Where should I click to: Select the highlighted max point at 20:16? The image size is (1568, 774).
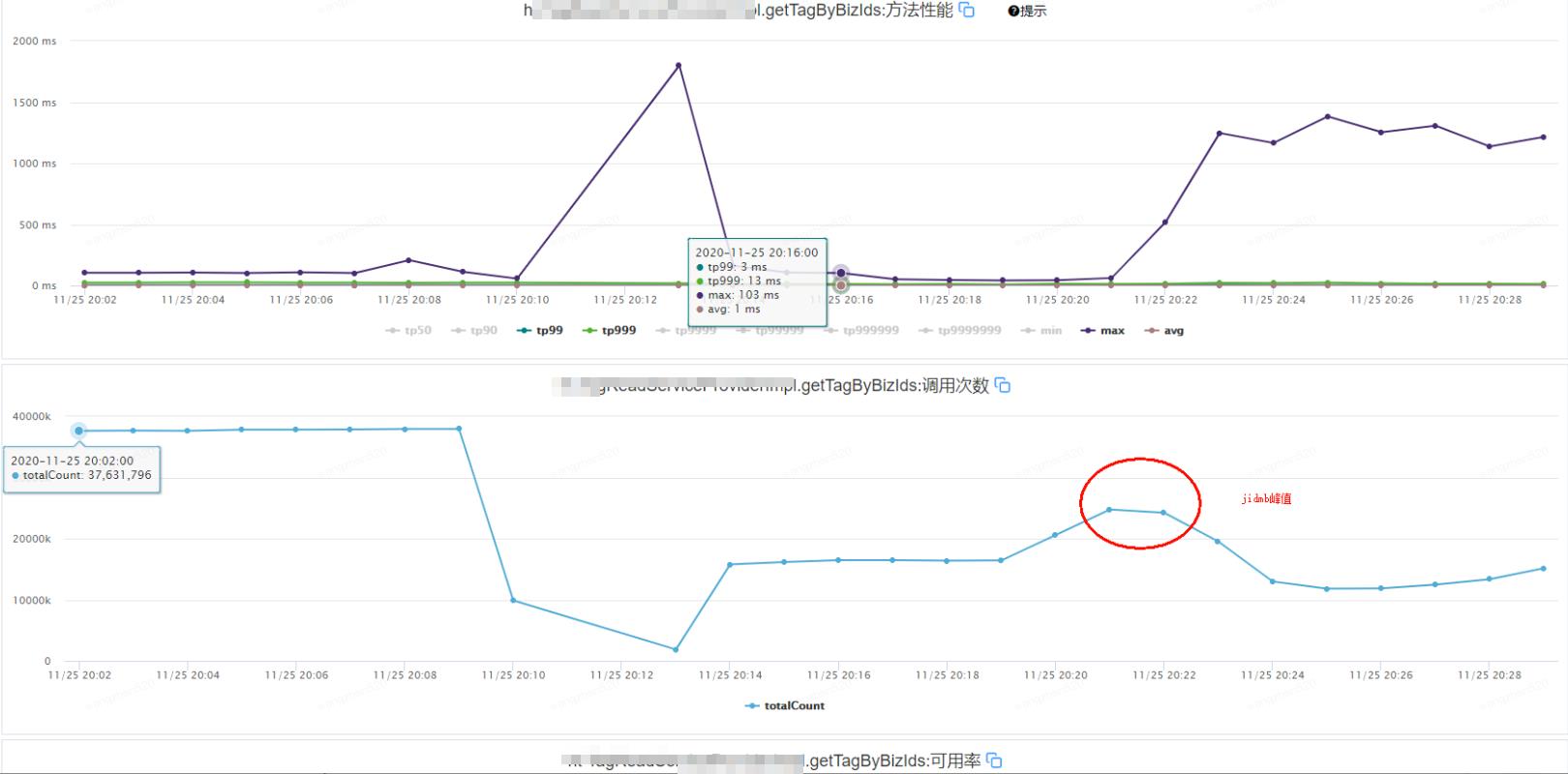(841, 273)
